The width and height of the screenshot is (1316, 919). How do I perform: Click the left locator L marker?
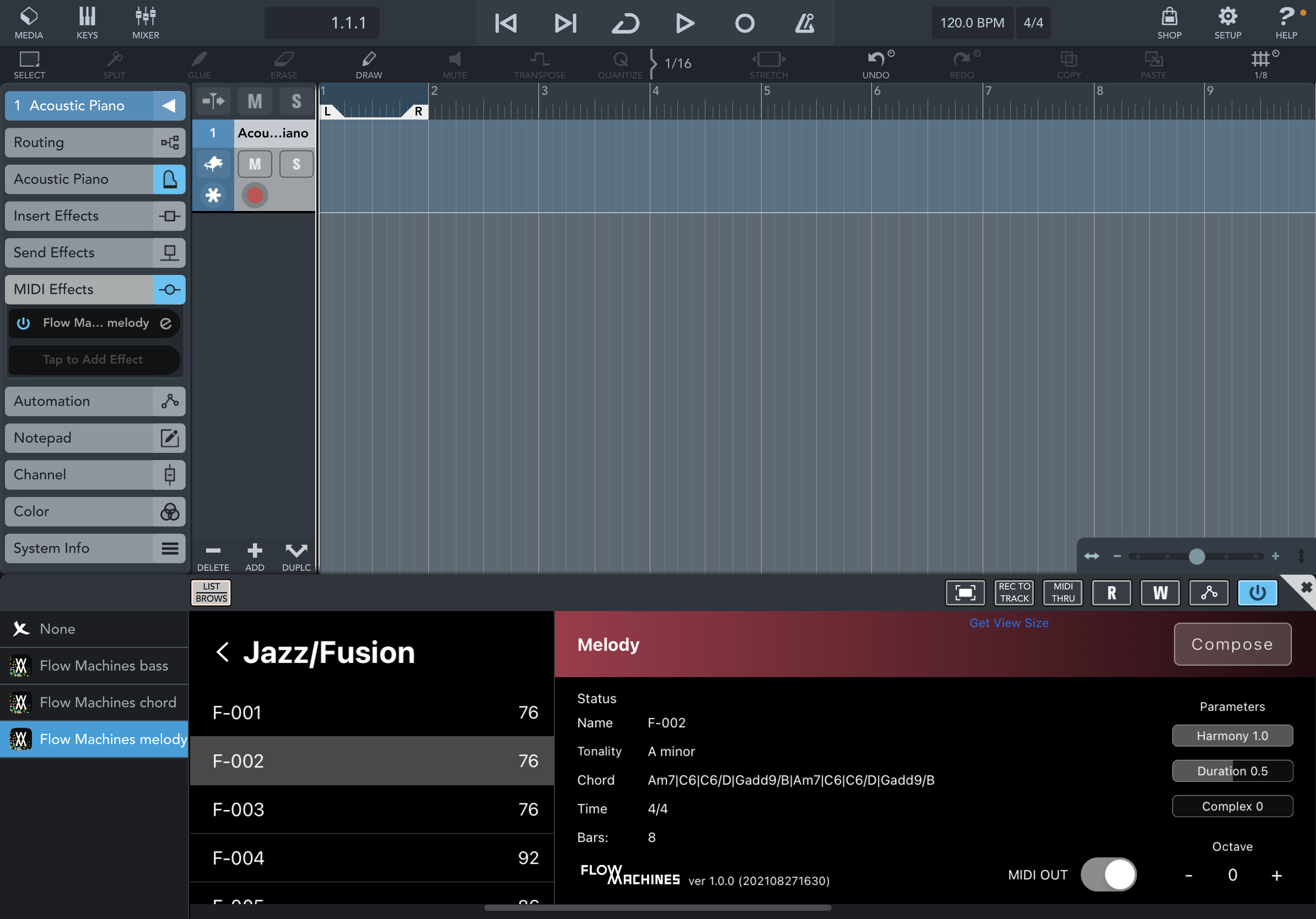click(x=328, y=111)
